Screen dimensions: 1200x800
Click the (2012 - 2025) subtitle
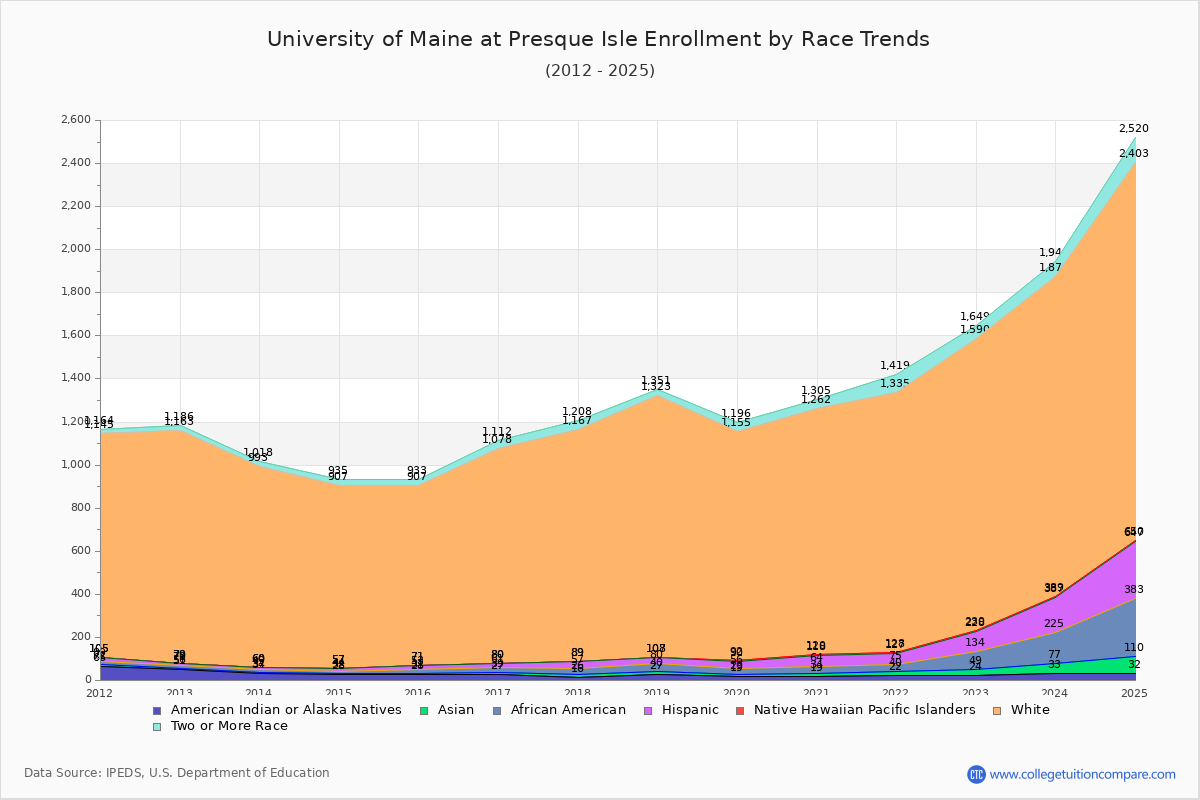pyautogui.click(x=600, y=70)
